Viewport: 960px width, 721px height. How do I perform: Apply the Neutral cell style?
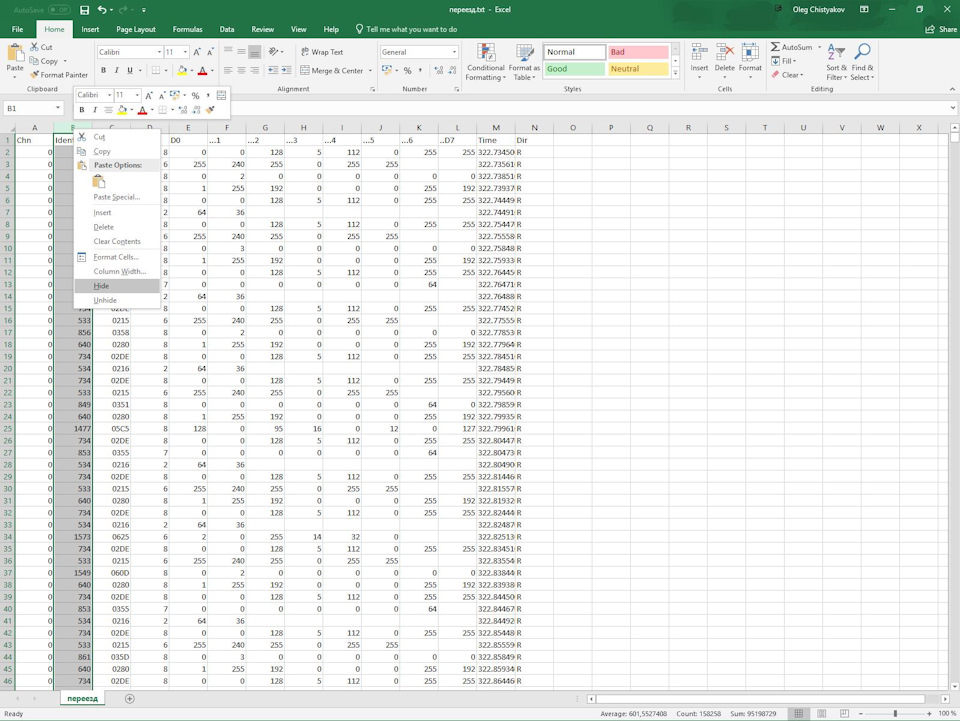pos(637,69)
